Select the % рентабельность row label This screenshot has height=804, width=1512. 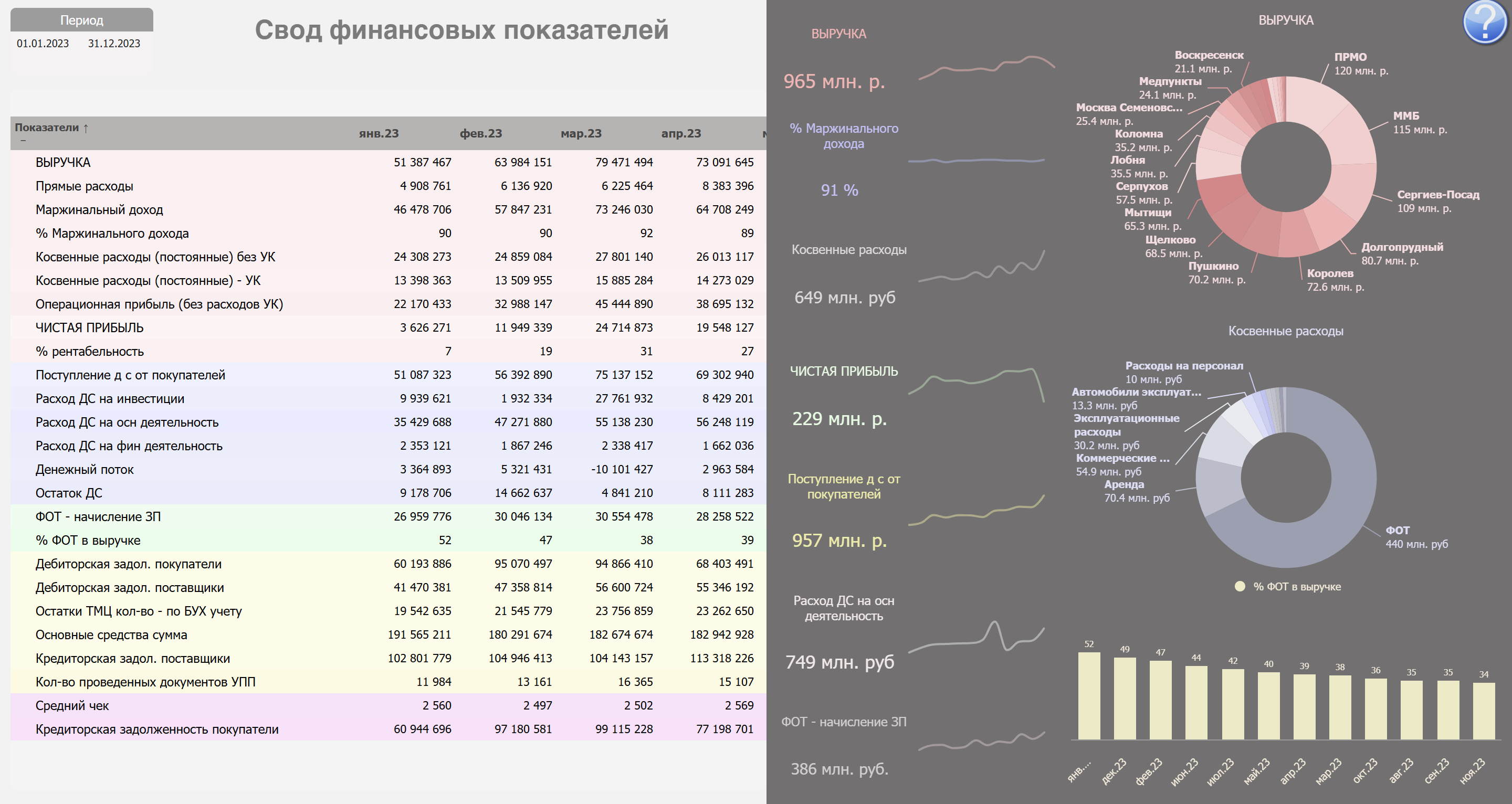pos(89,351)
